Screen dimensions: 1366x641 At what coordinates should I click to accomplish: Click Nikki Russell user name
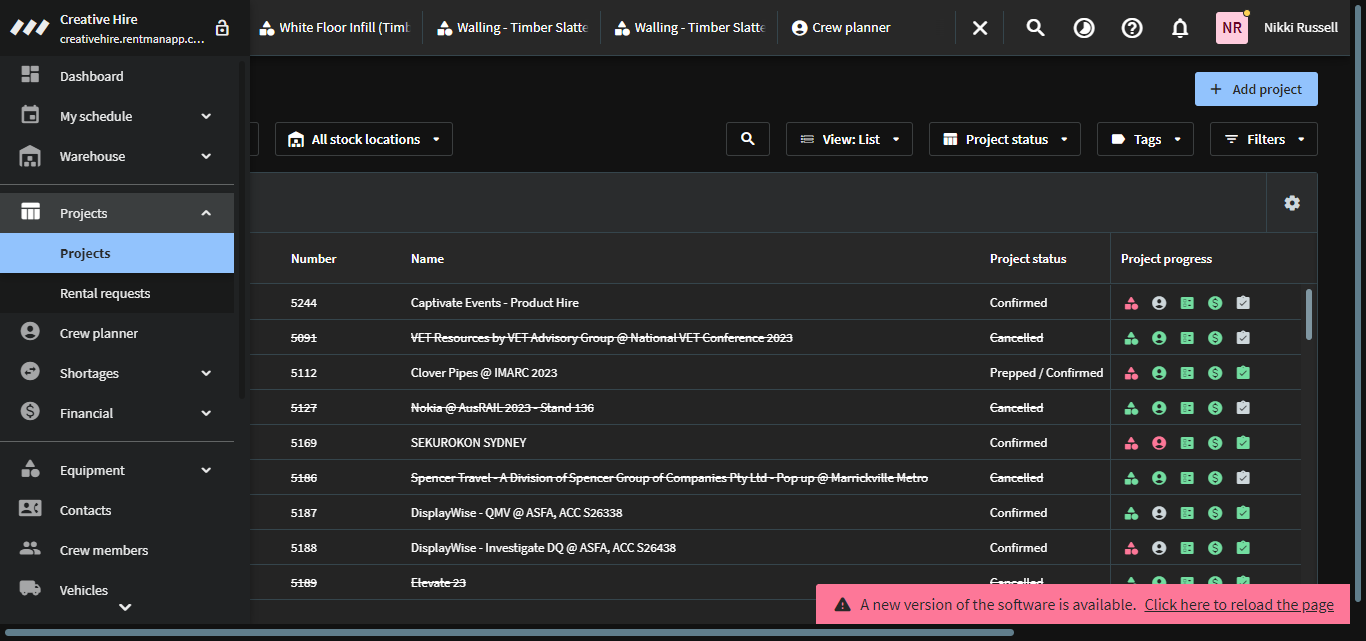click(1301, 28)
